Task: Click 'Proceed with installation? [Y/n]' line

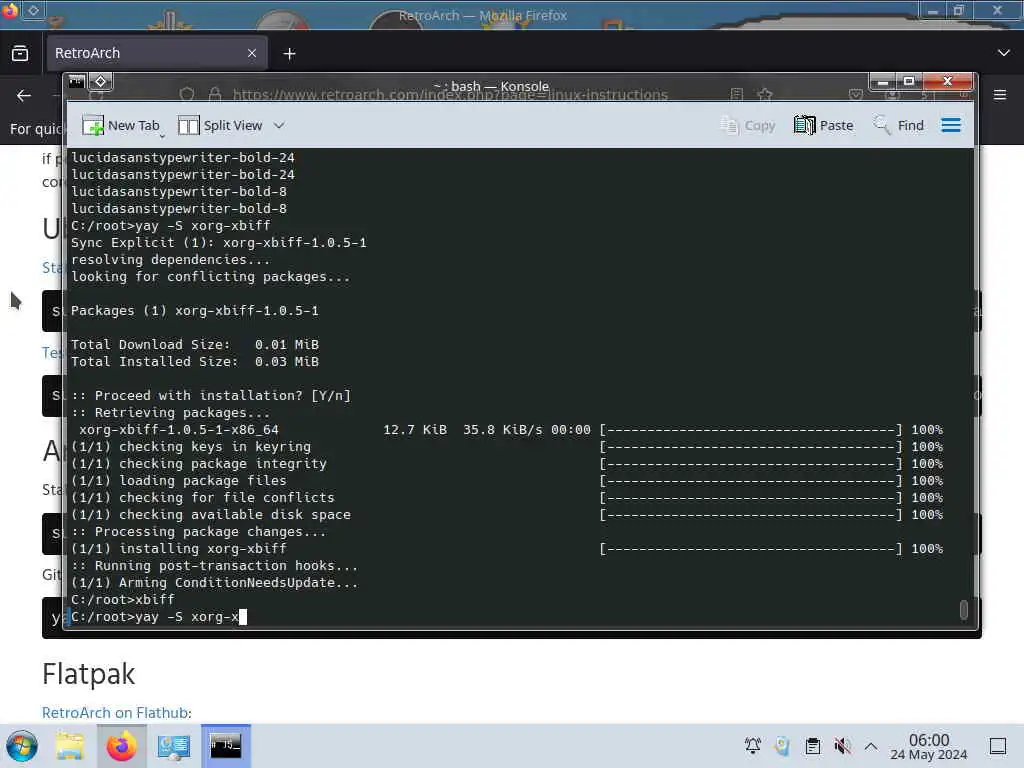Action: click(211, 396)
